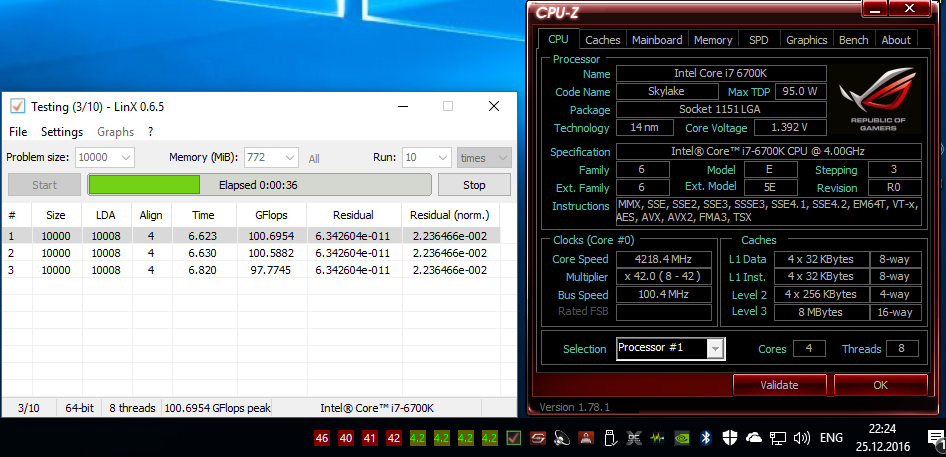Click the tray temperature icon showing 46
The image size is (946, 457).
322,438
